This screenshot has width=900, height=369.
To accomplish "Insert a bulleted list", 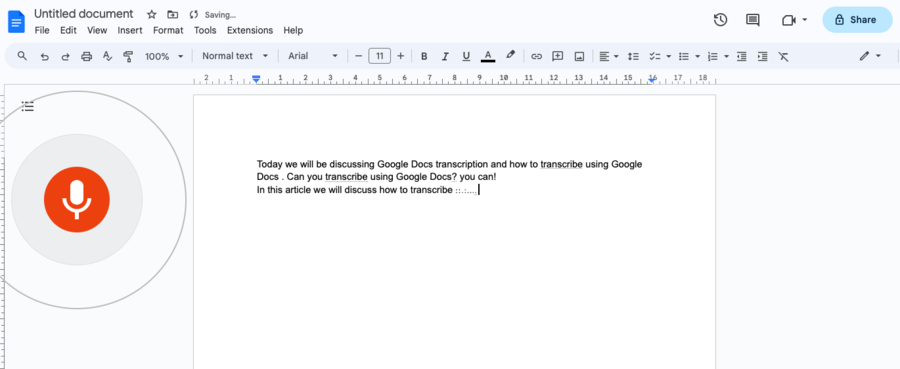I will [x=684, y=56].
